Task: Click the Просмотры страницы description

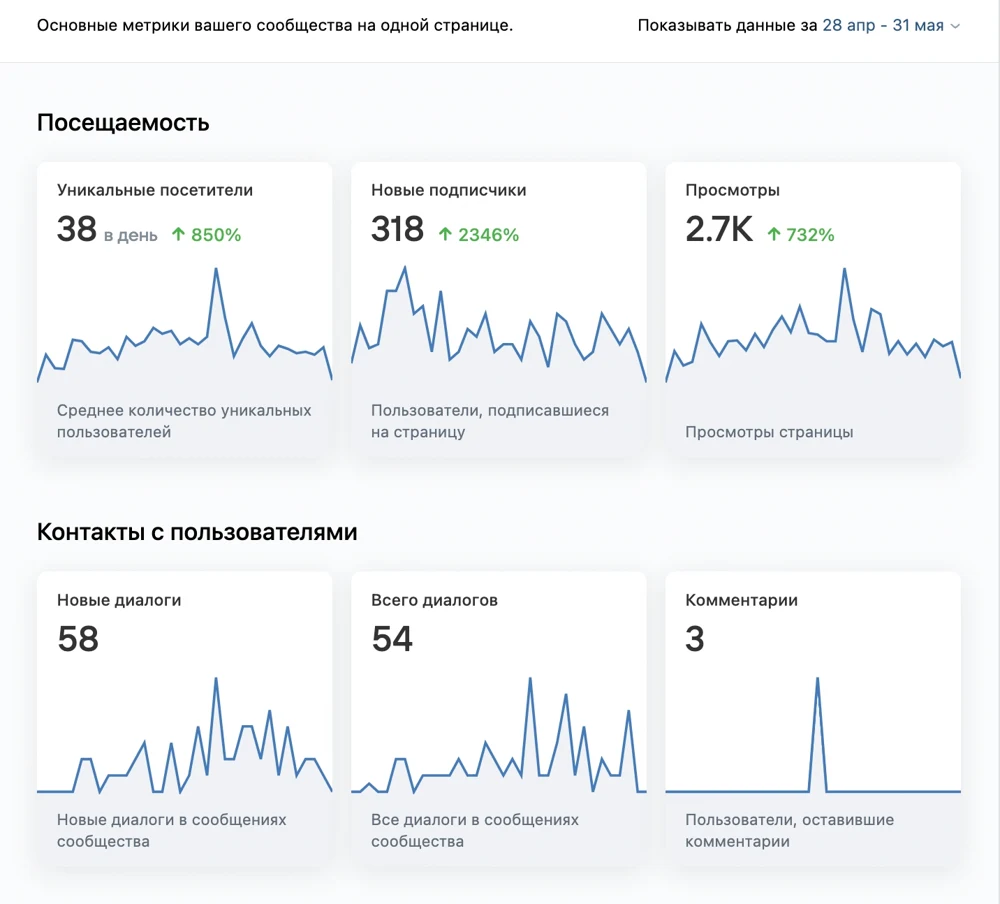Action: [769, 432]
